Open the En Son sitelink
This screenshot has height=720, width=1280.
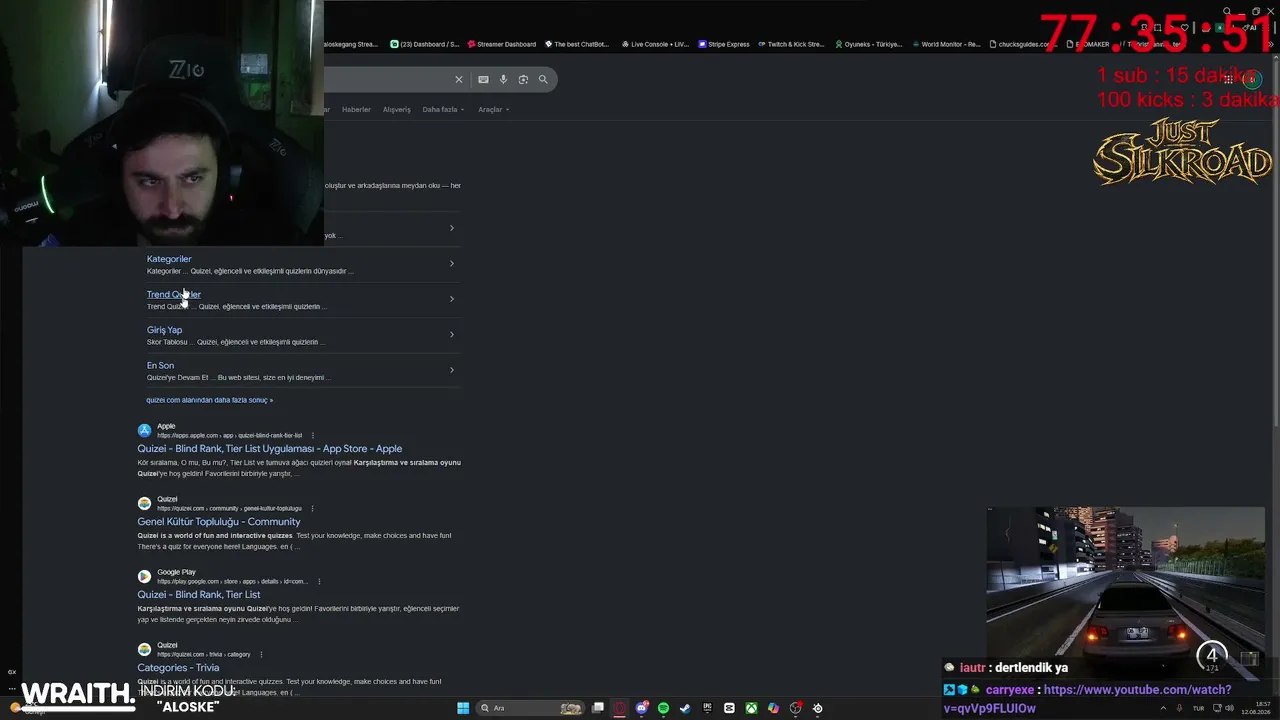[x=160, y=365]
